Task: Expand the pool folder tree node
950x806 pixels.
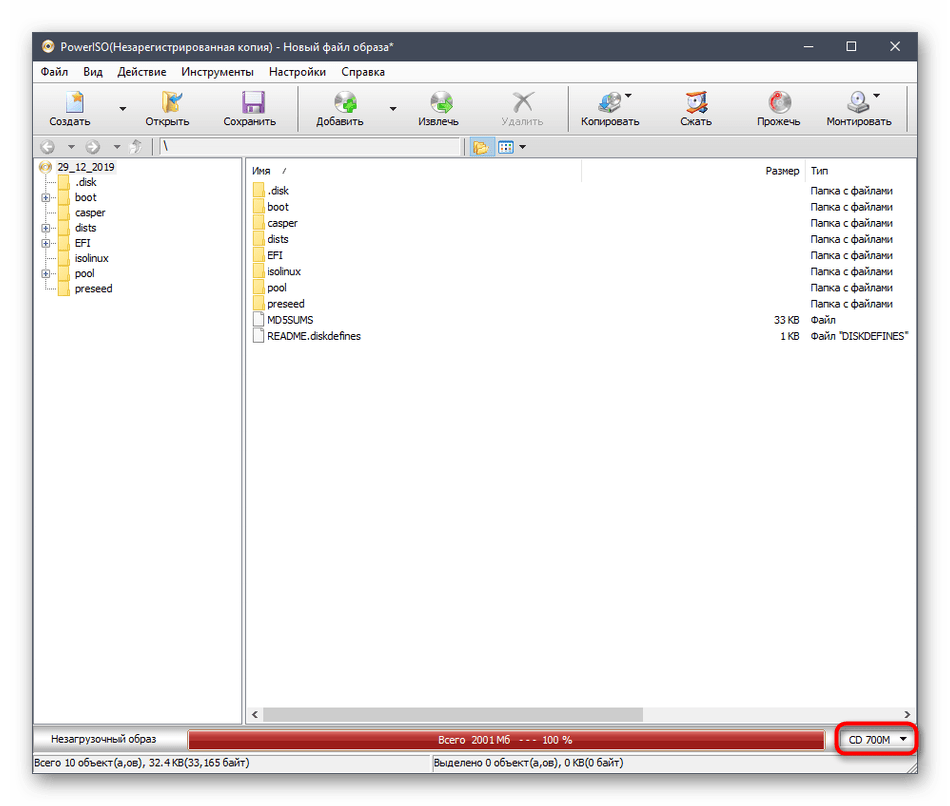Action: [46, 274]
